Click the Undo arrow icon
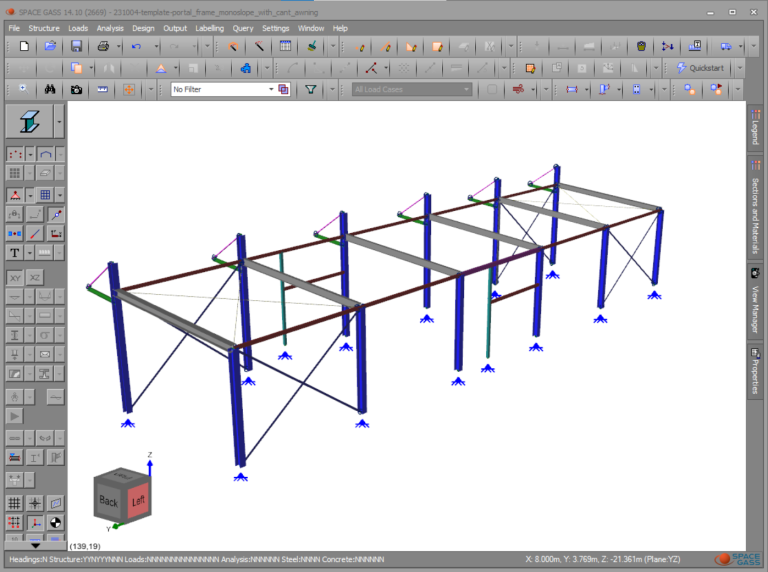 coord(137,46)
